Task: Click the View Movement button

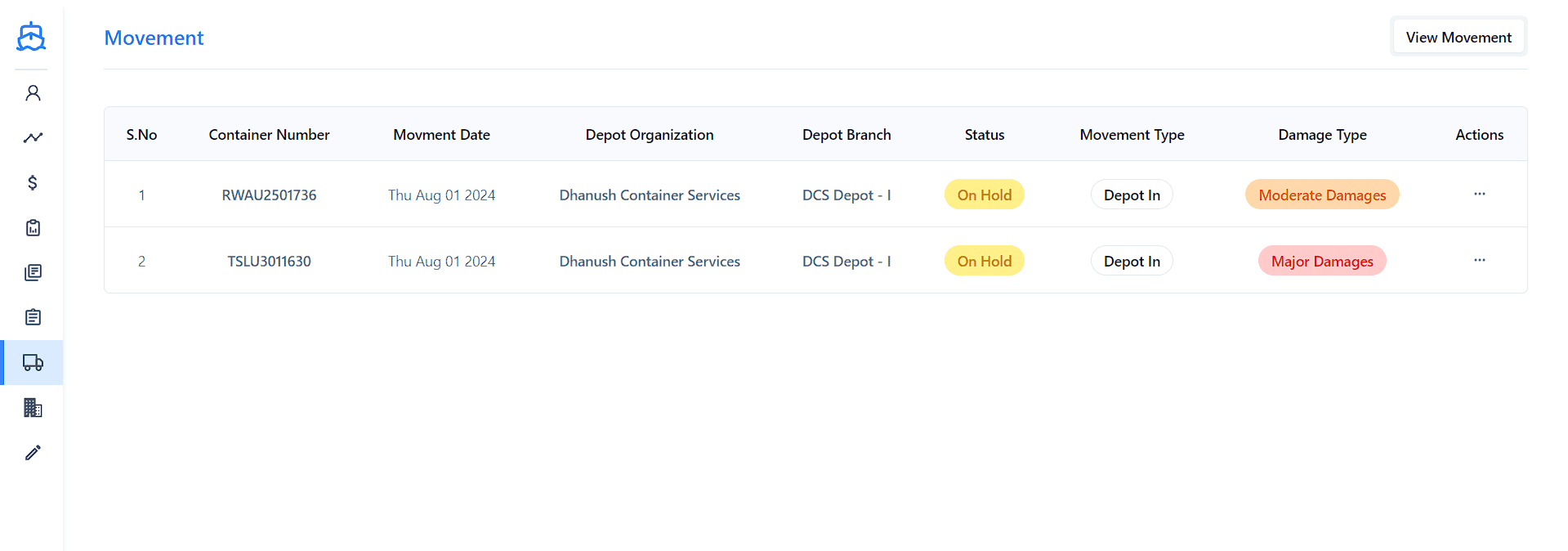Action: tap(1458, 38)
